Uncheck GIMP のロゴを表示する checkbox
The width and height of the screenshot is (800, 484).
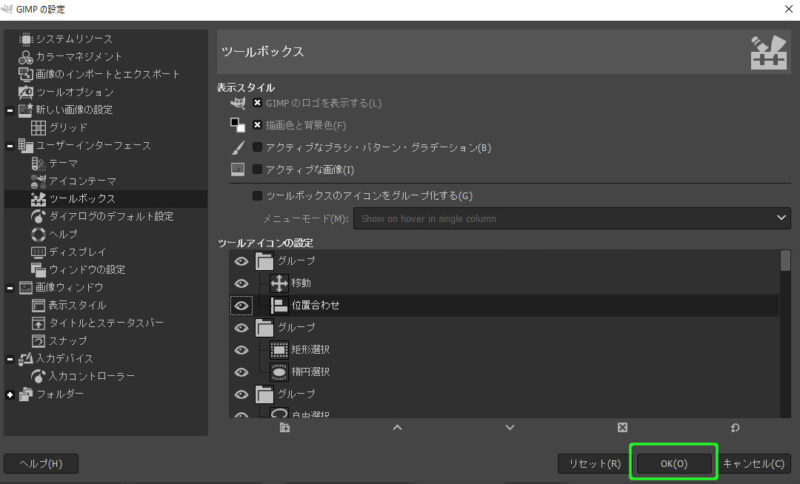pos(257,103)
